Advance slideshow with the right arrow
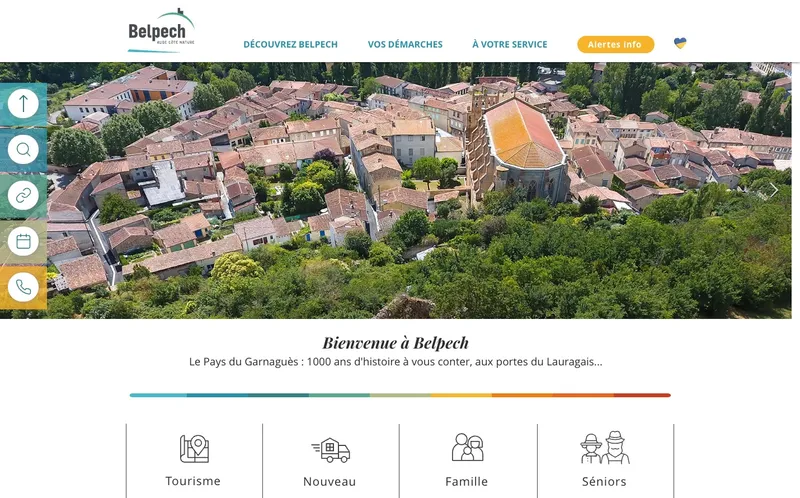Screen dimensions: 800x498 click(773, 190)
